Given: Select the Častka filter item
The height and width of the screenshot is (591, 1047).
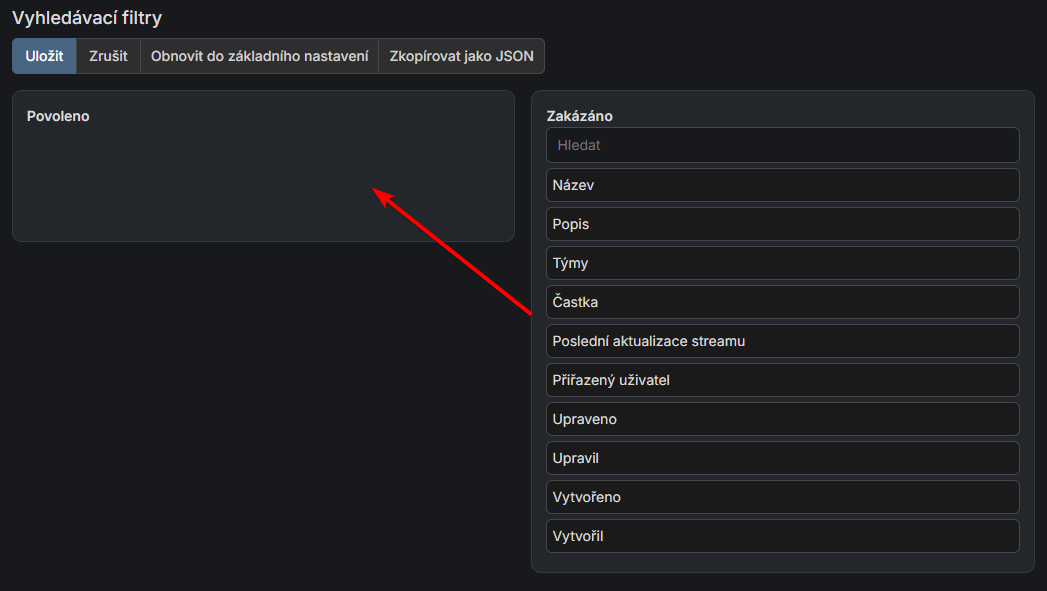Looking at the screenshot, I should (782, 301).
